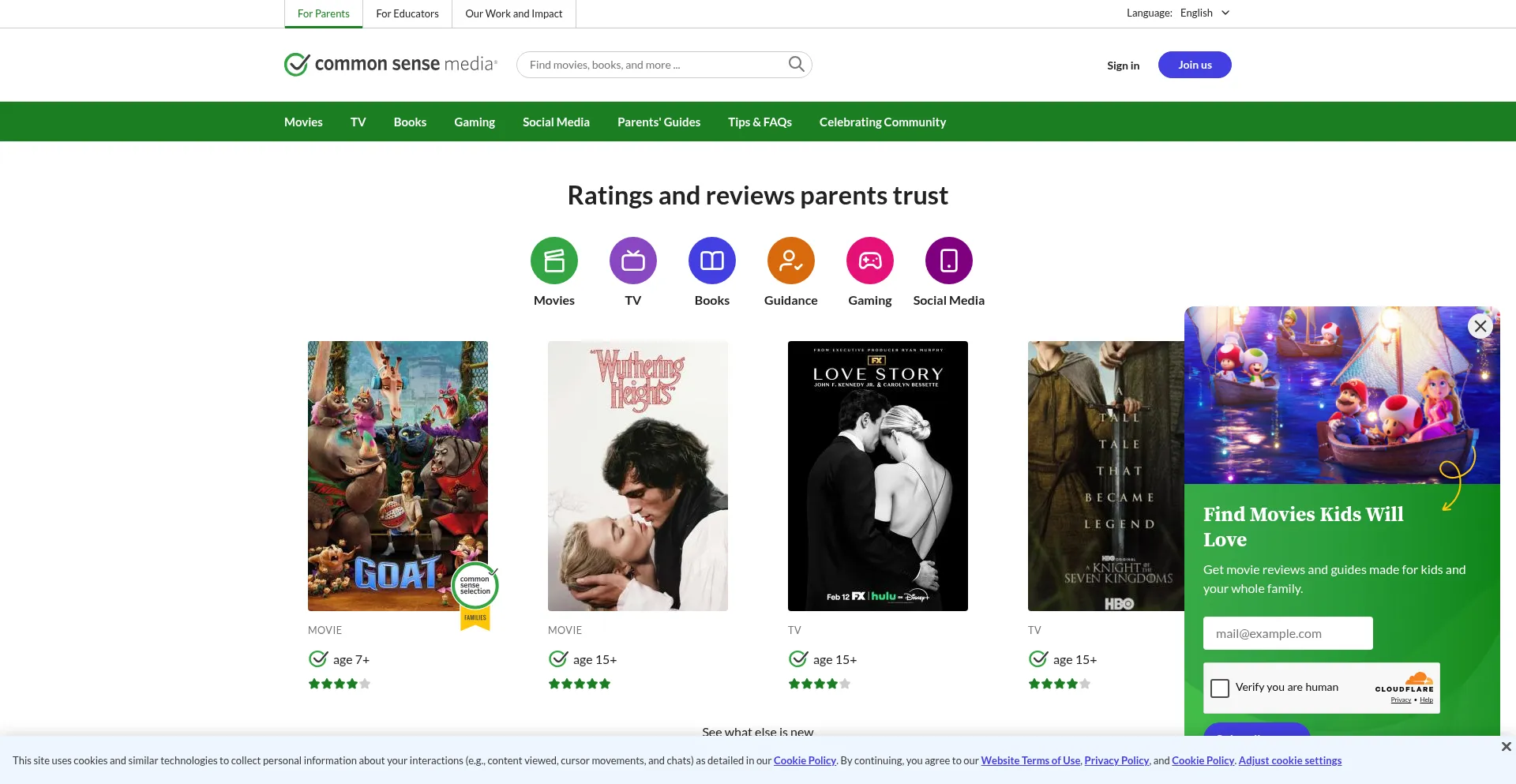Open the Cloudflare Help link
This screenshot has height=784, width=1516.
(x=1426, y=700)
